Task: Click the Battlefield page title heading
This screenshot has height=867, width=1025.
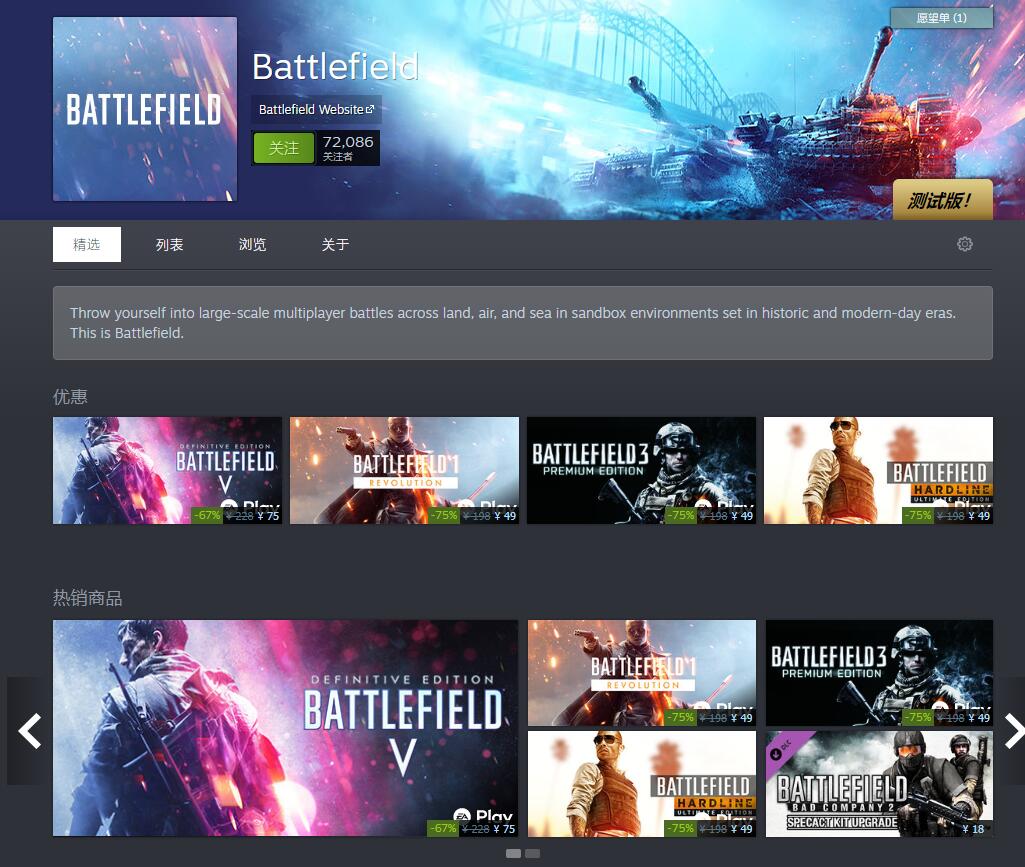Action: [335, 67]
